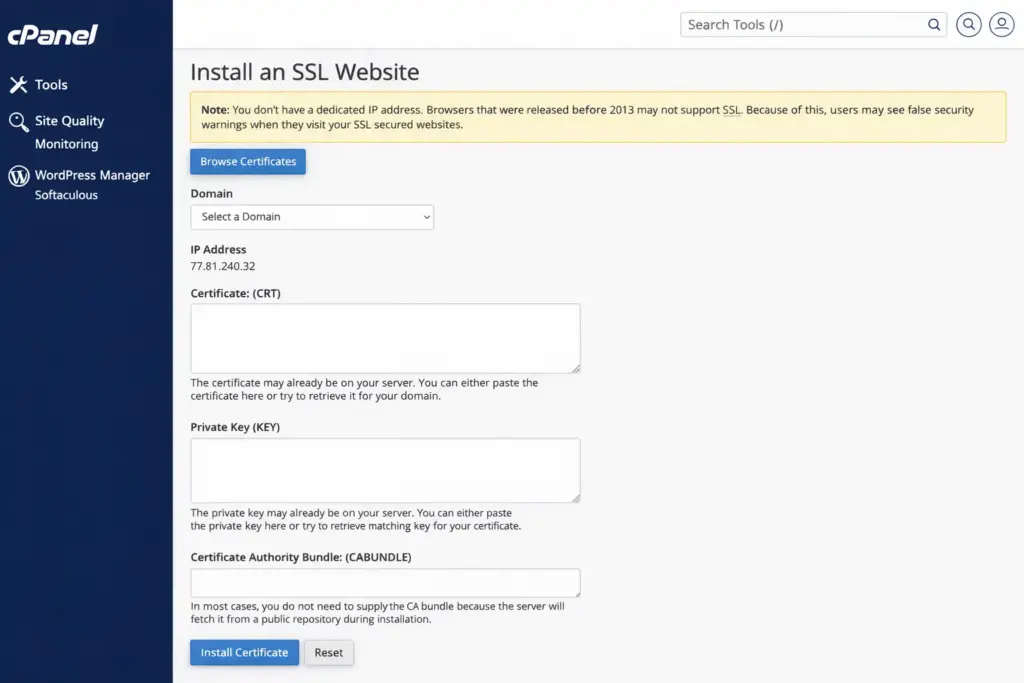Click the Certificate Authority Bundle text field

click(385, 583)
